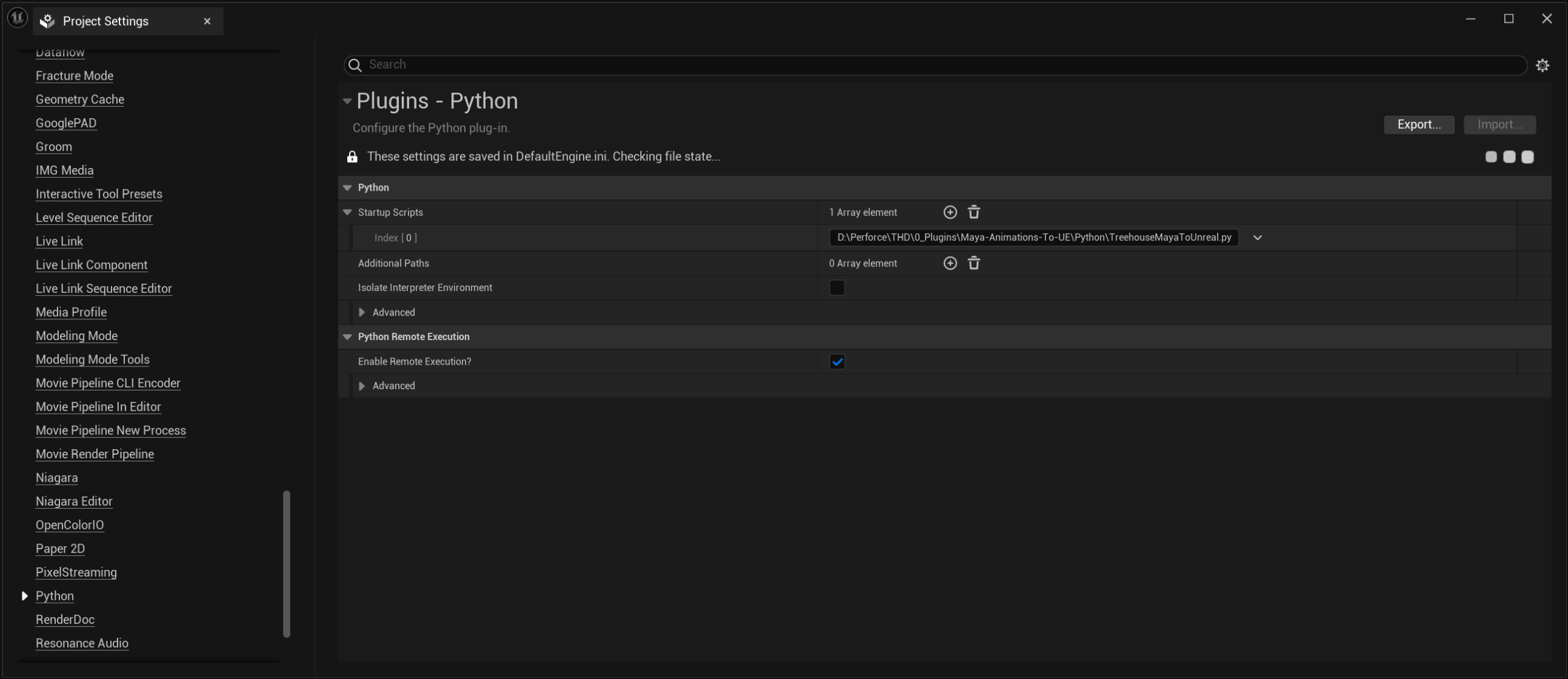Expand Advanced under Python Remote Execution
Screen dimensions: 1568x679
(x=361, y=385)
